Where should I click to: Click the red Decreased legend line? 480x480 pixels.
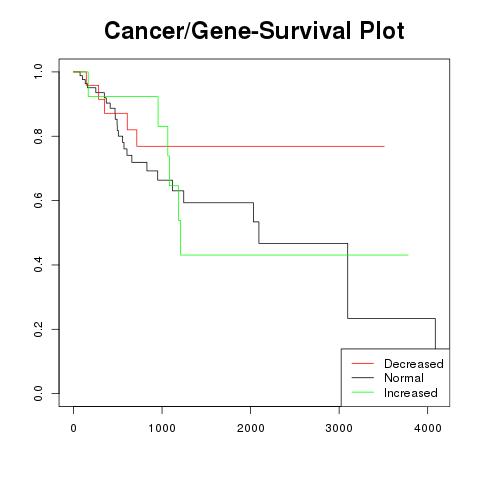pos(363,363)
